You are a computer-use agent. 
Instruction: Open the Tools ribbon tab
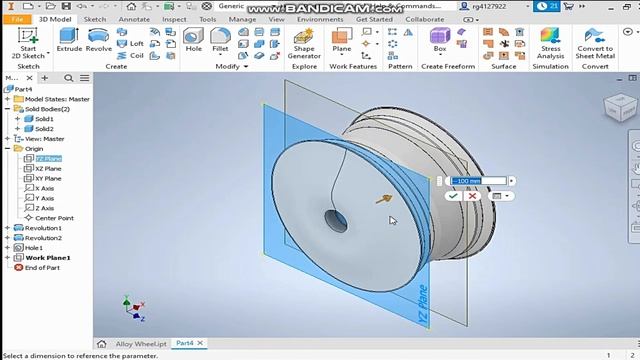(x=208, y=19)
